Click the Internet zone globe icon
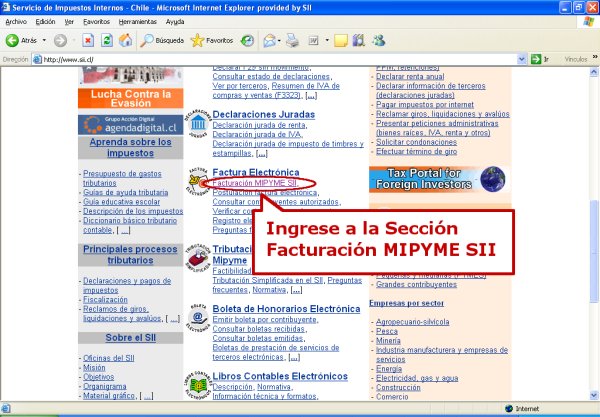This screenshot has width=600, height=417. coord(509,409)
